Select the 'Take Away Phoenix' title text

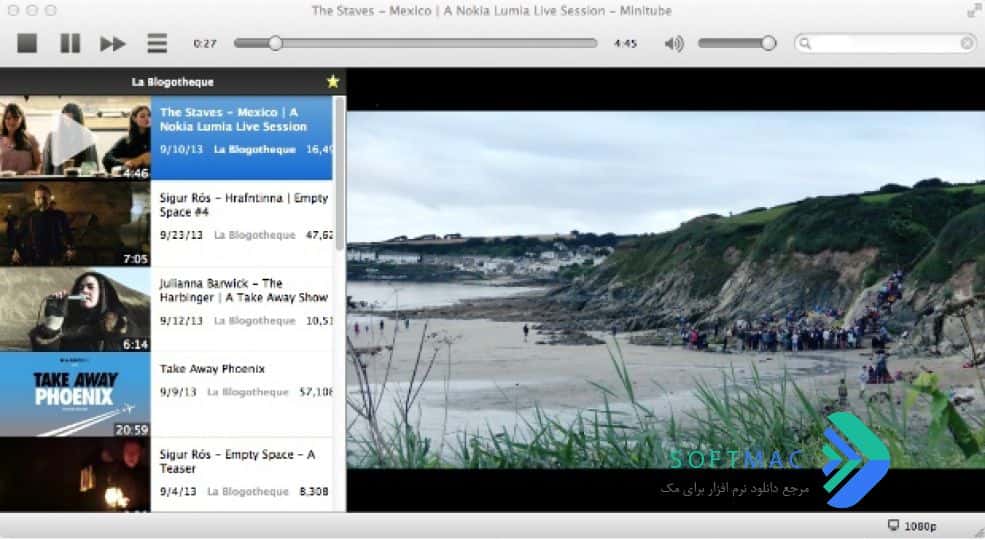(x=212, y=369)
